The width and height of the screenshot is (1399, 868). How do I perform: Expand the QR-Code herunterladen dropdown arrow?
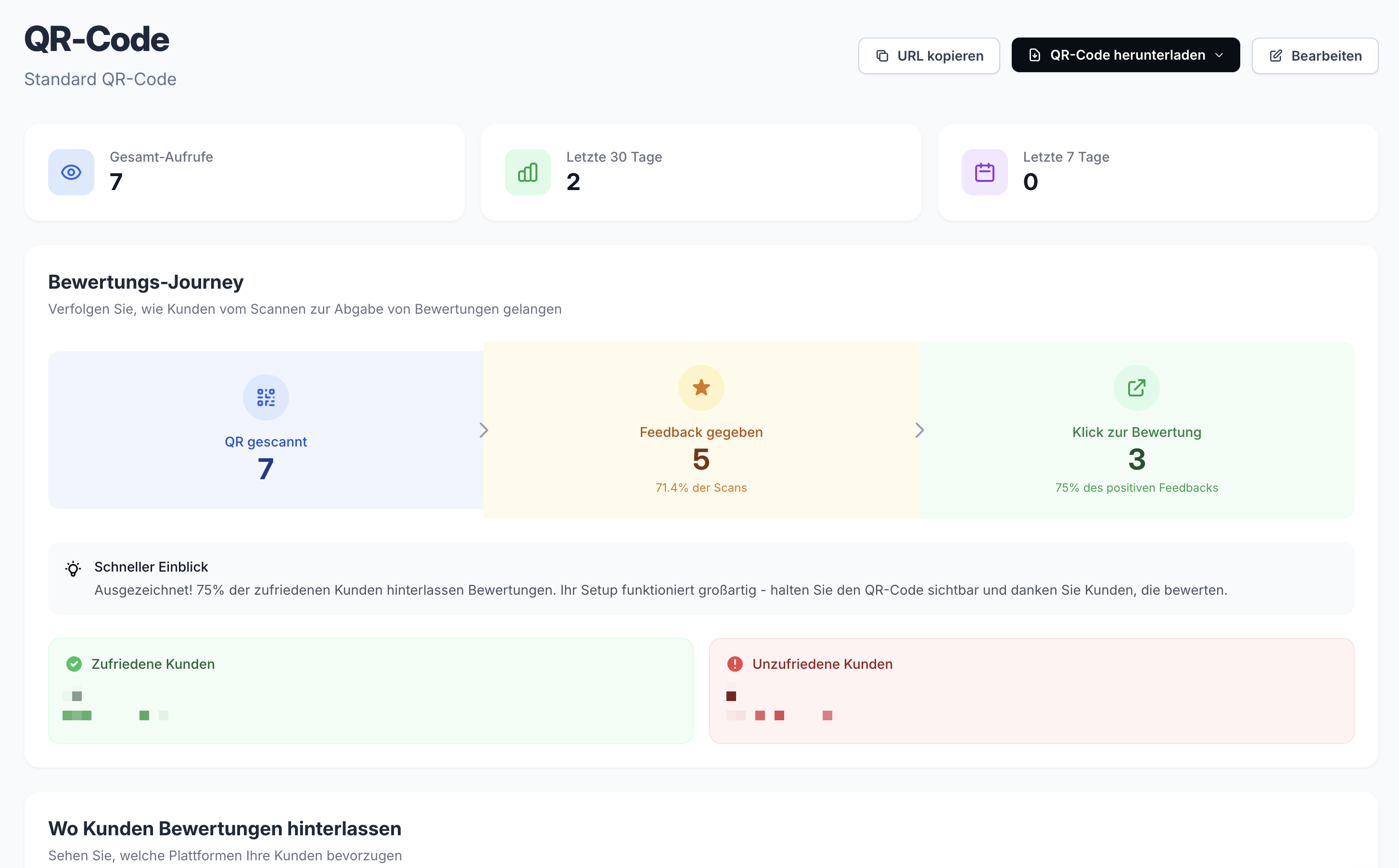coord(1220,55)
